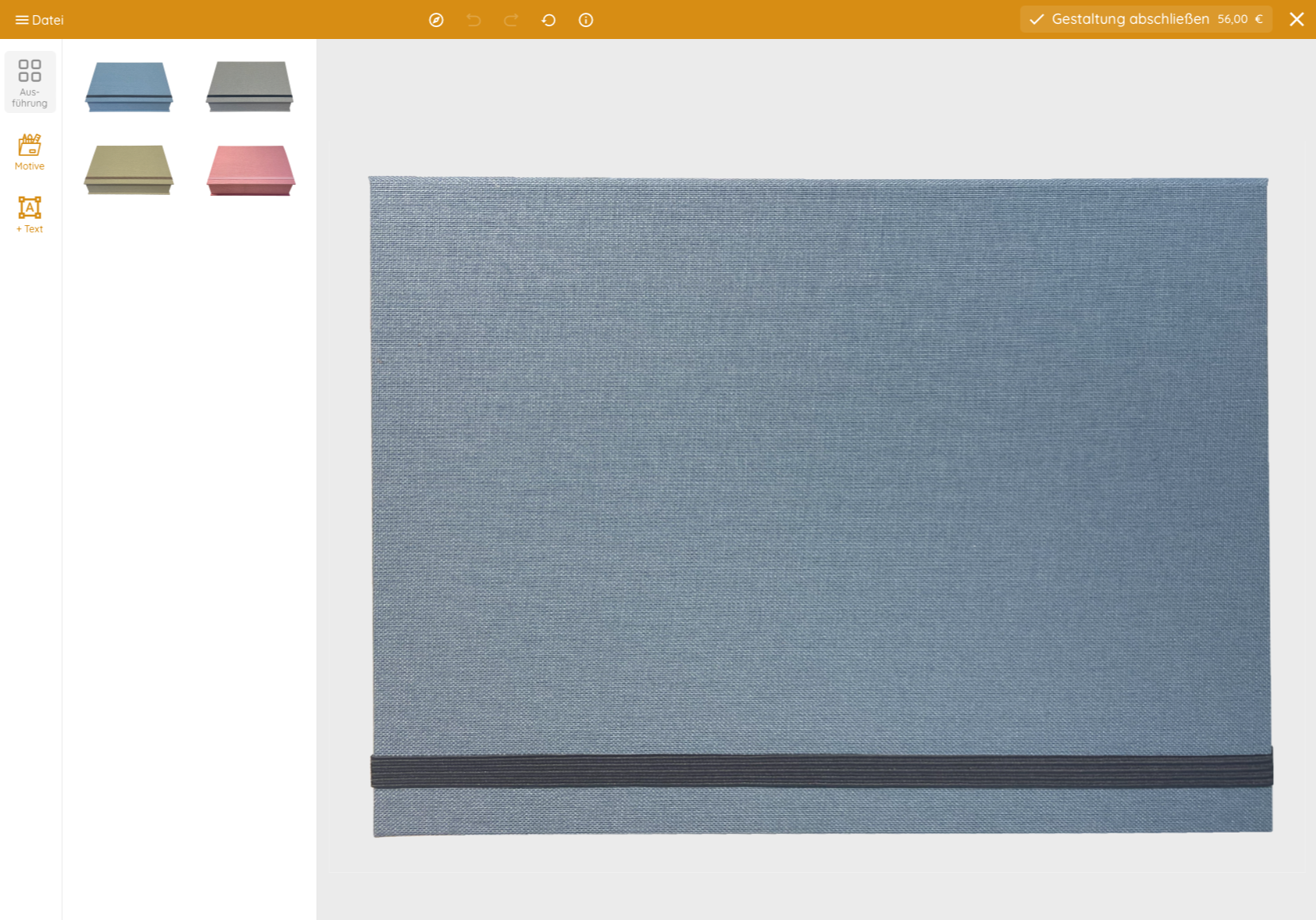Screen dimensions: 1316x920
Task: Select the grey box variant thumbnail
Action: (250, 86)
